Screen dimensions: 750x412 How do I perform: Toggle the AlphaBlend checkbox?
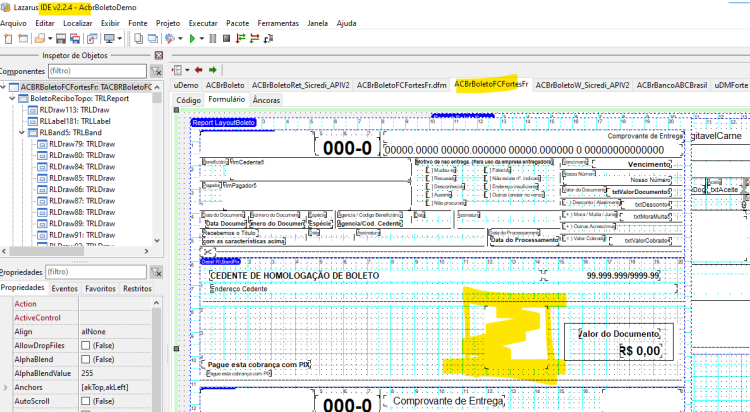click(86, 359)
